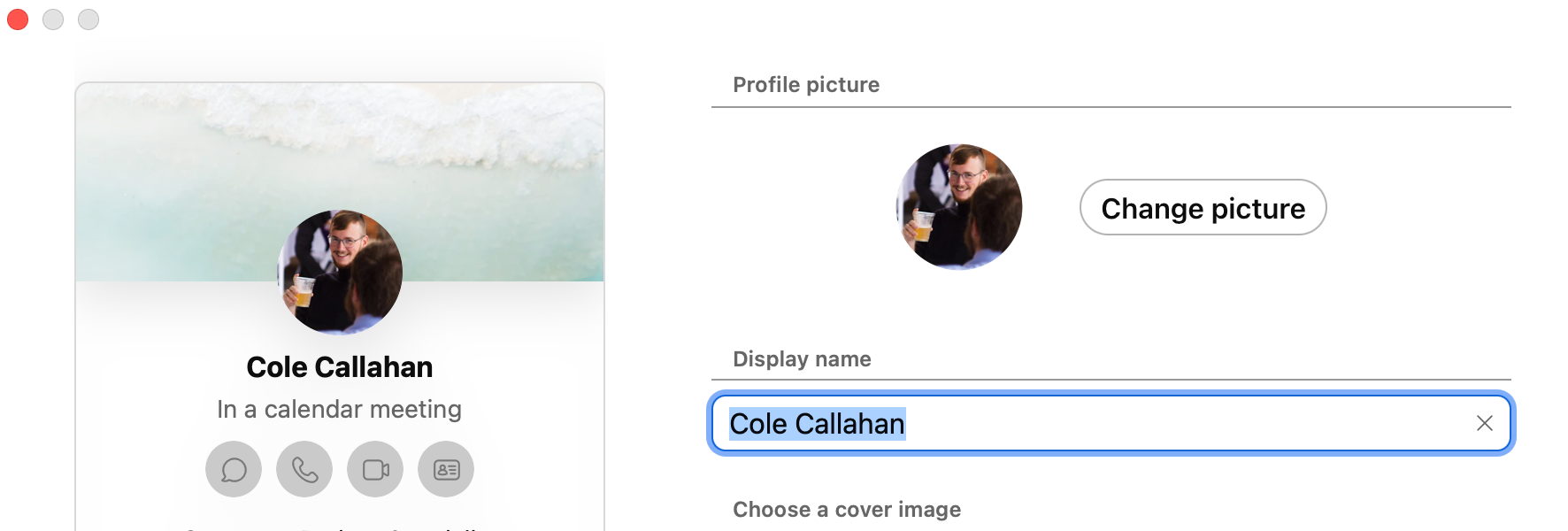
Task: Start a video call with Cole Callahan
Action: pyautogui.click(x=375, y=469)
